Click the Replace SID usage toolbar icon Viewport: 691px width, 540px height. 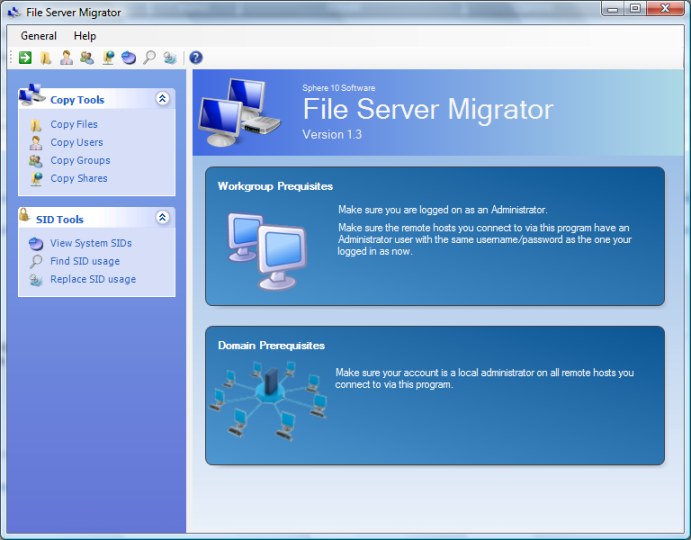(x=170, y=58)
